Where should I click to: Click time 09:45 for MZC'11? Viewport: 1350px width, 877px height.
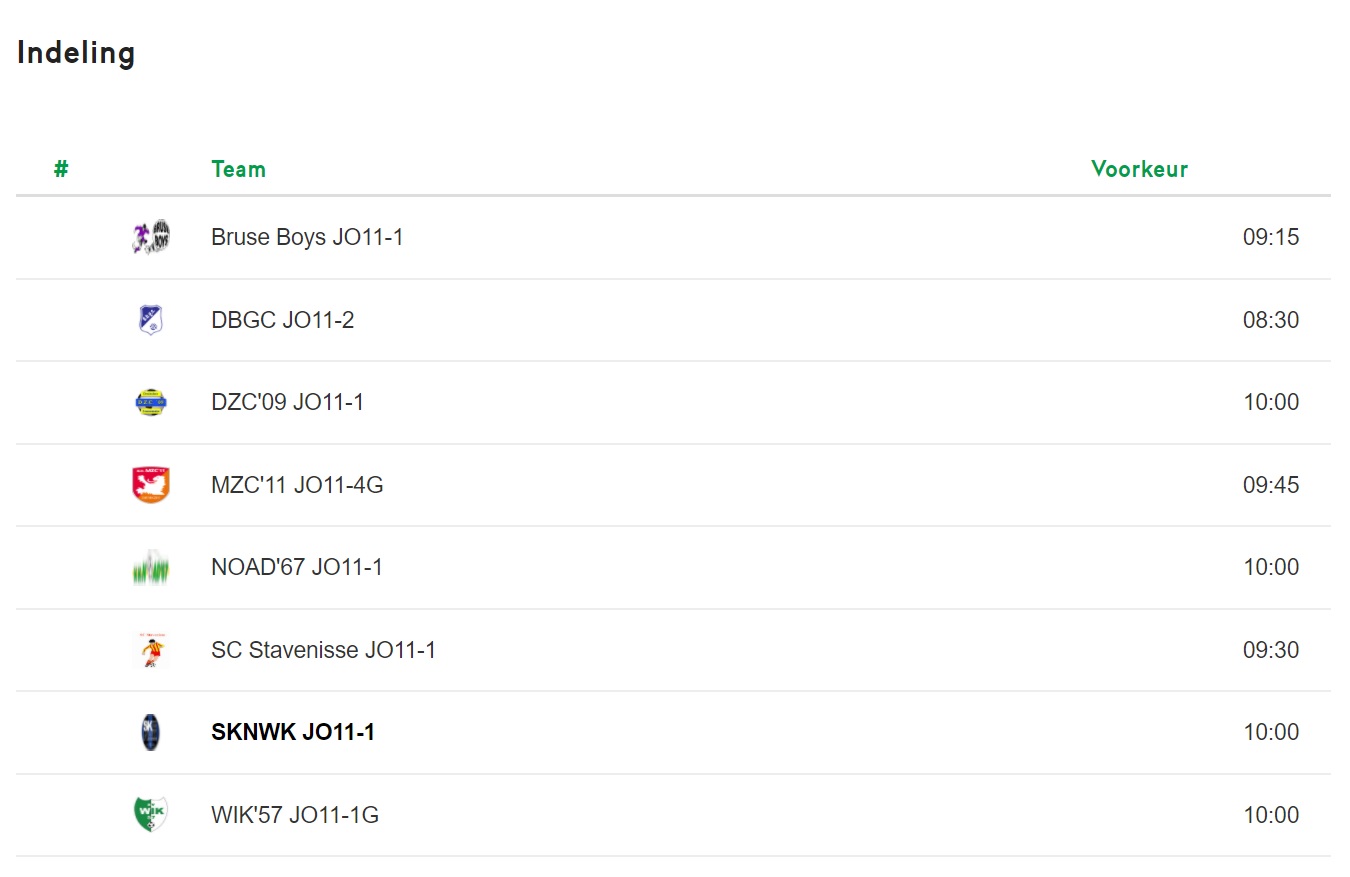point(1271,485)
